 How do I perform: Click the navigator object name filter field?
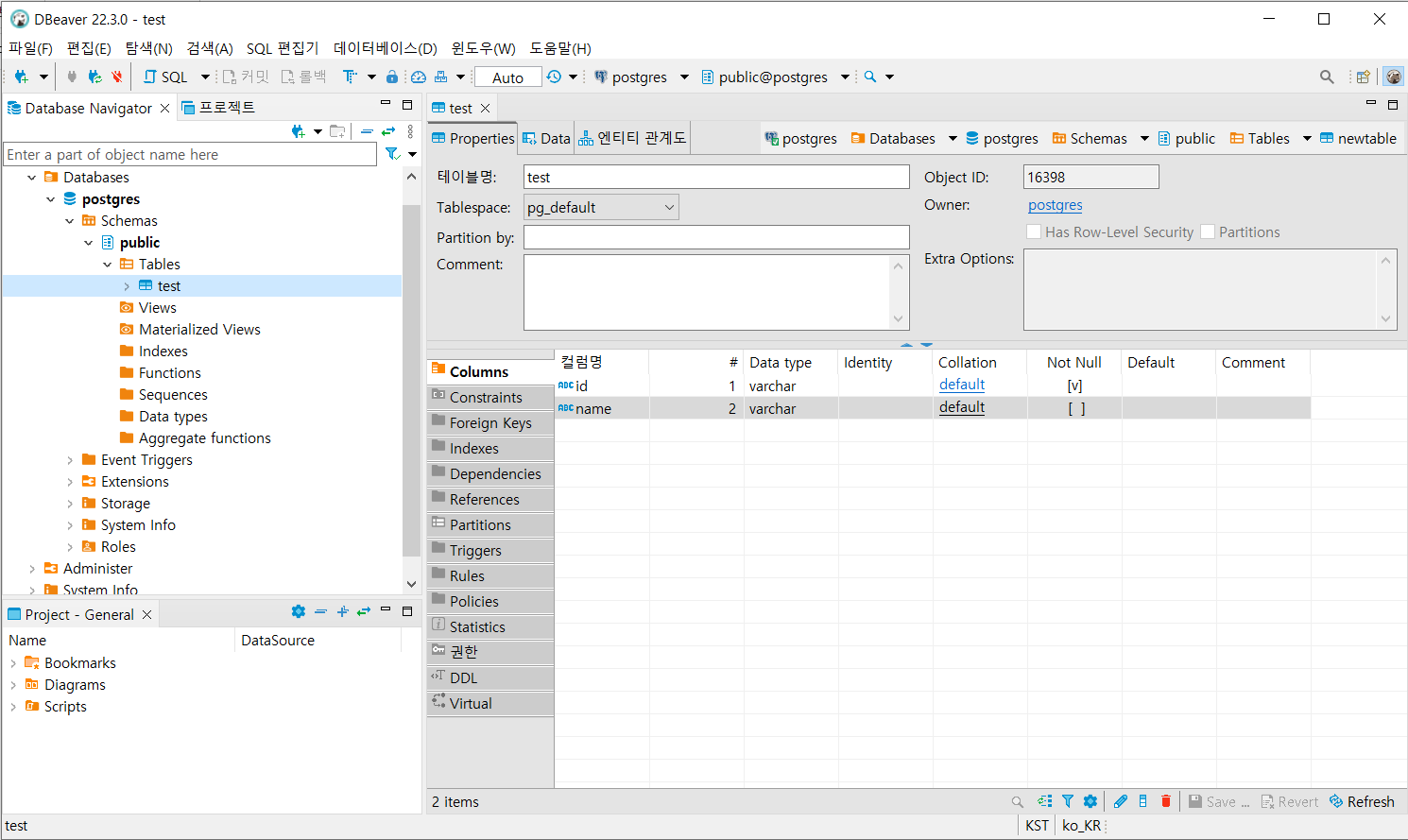(190, 154)
